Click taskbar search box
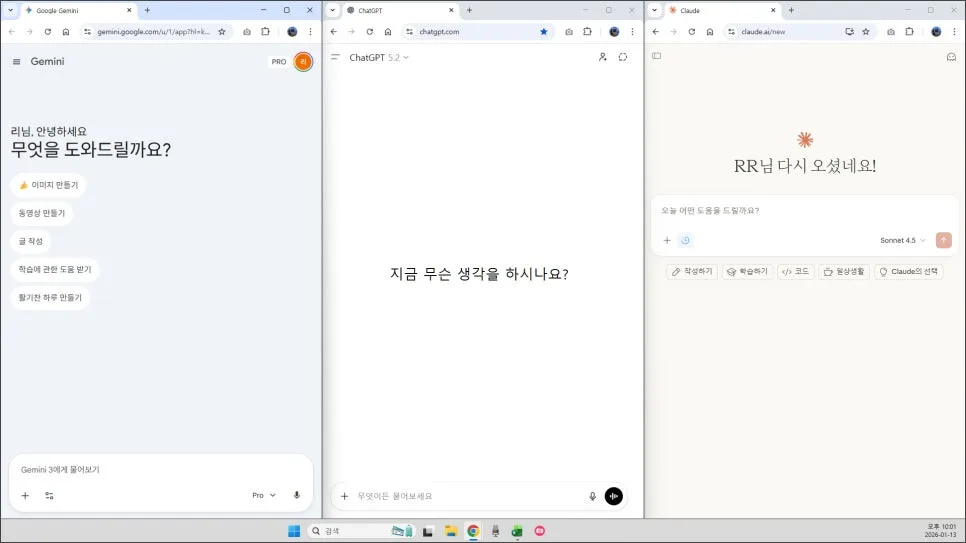966x543 pixels. [x=360, y=531]
